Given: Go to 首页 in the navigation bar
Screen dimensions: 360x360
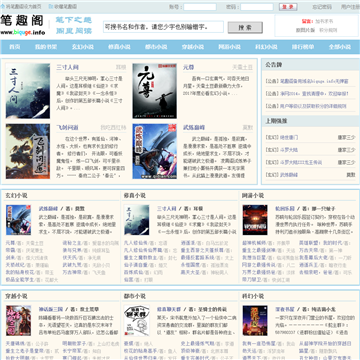Looking at the screenshot, I should click(x=15, y=47).
